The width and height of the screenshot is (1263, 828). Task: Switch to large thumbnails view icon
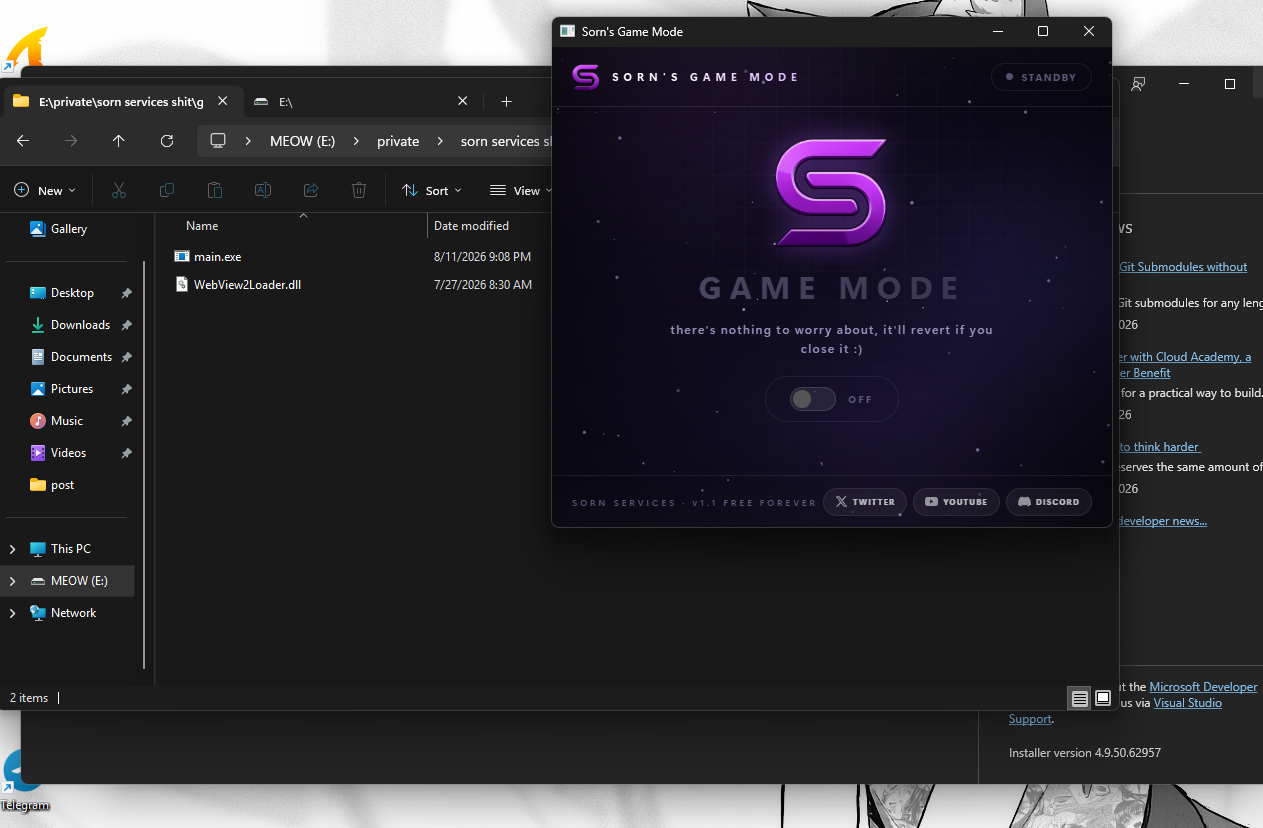pyautogui.click(x=1103, y=699)
